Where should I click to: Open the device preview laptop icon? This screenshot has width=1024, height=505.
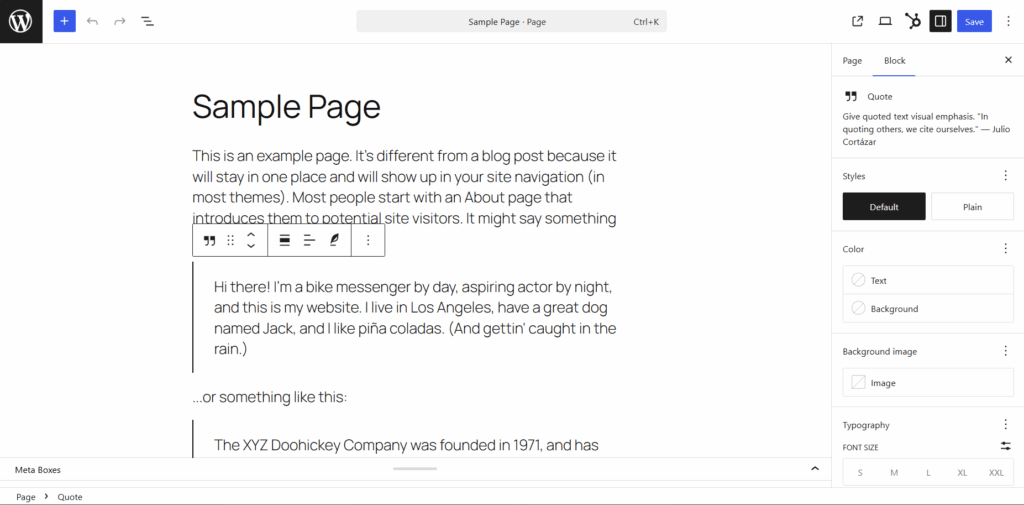pos(885,22)
